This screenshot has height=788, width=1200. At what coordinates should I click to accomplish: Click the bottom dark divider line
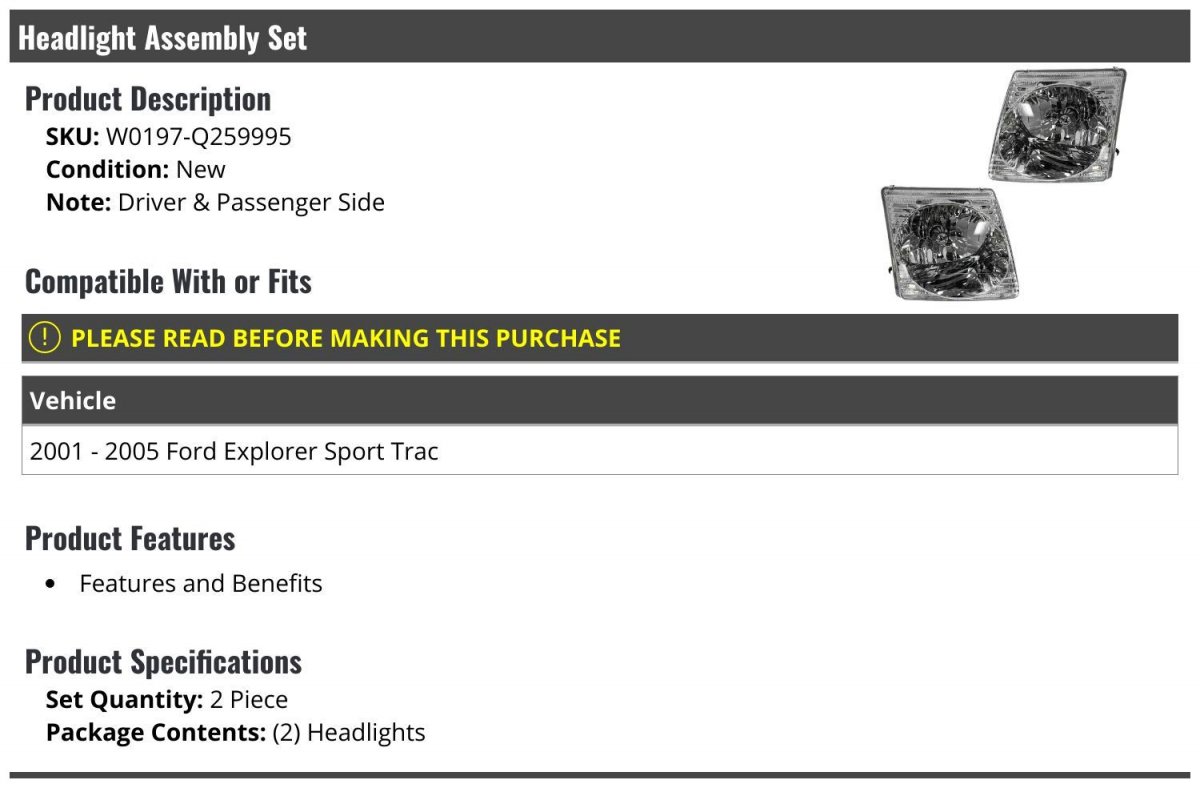click(x=600, y=775)
